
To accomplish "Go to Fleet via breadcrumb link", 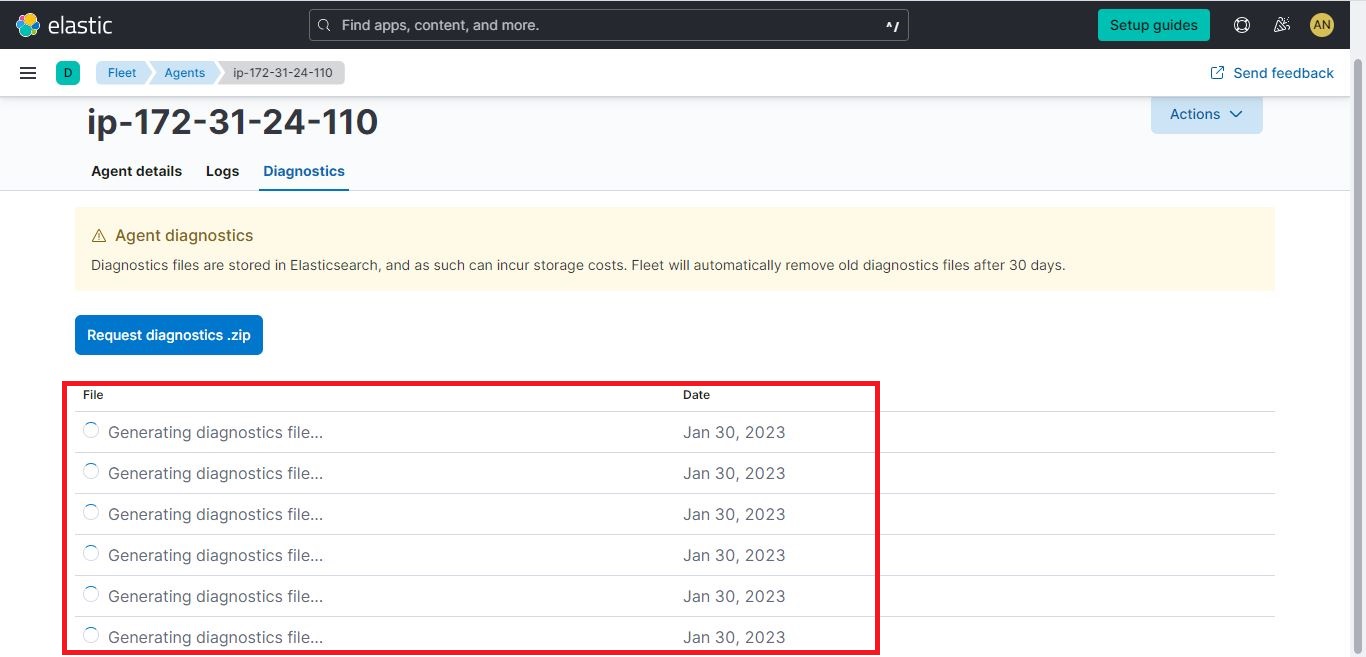I will 121,72.
